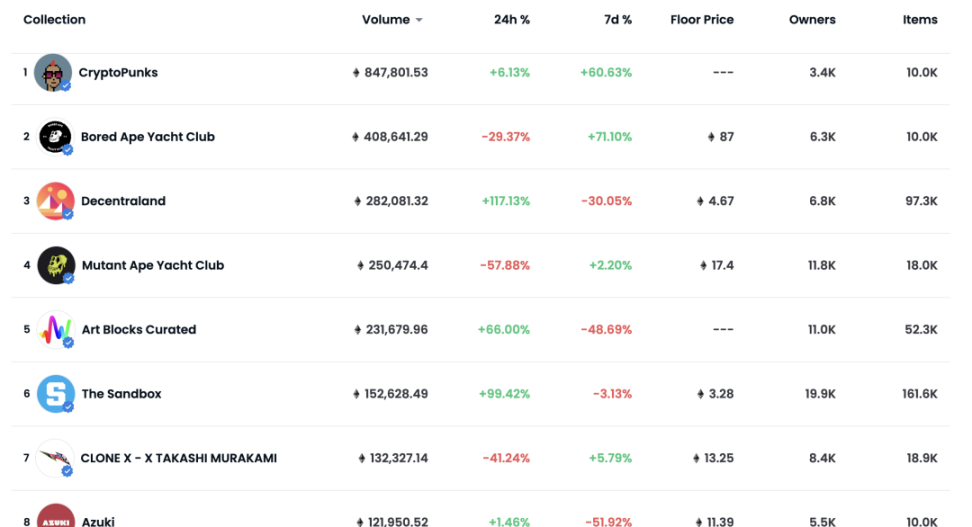
Task: Click the Azuki red collection icon
Action: (x=56, y=516)
